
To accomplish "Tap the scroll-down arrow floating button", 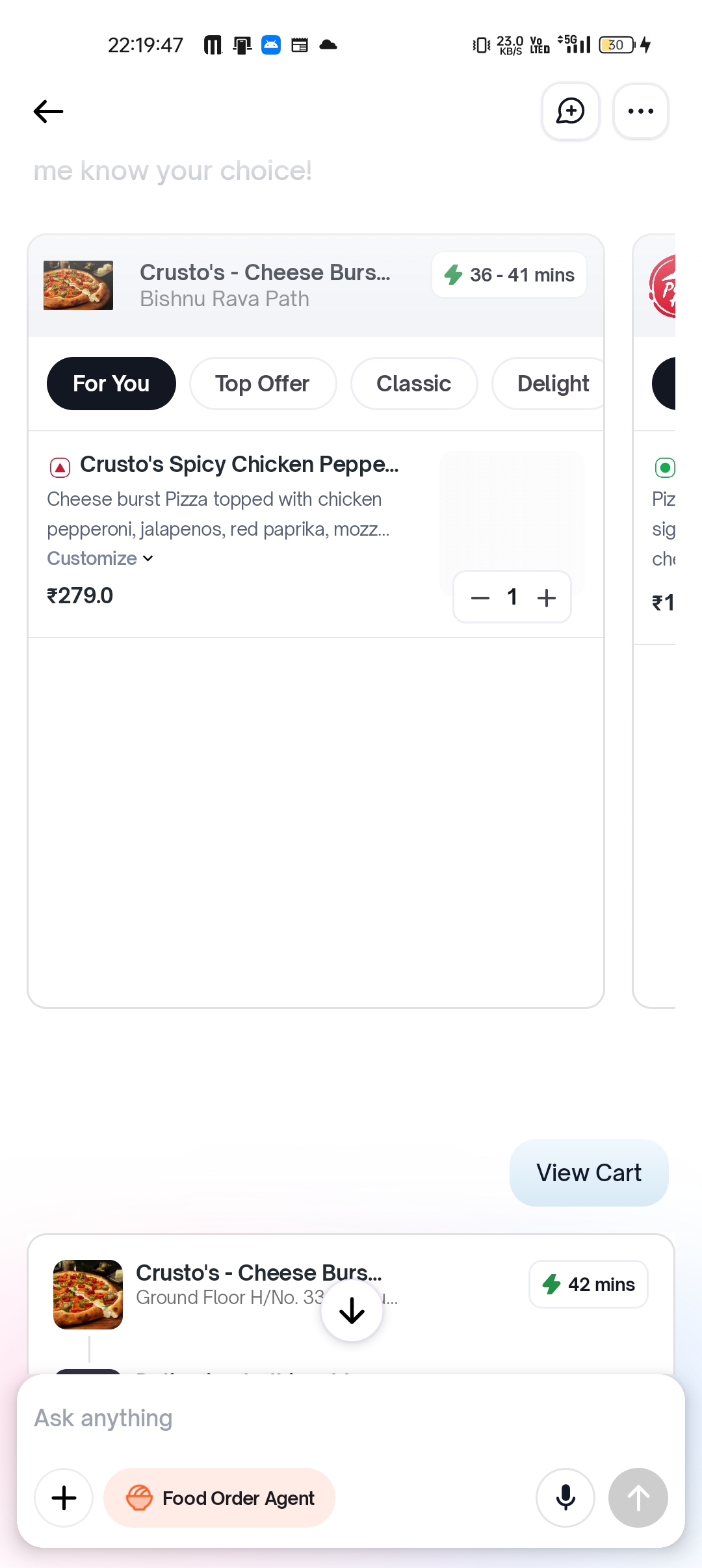I will 352,1310.
